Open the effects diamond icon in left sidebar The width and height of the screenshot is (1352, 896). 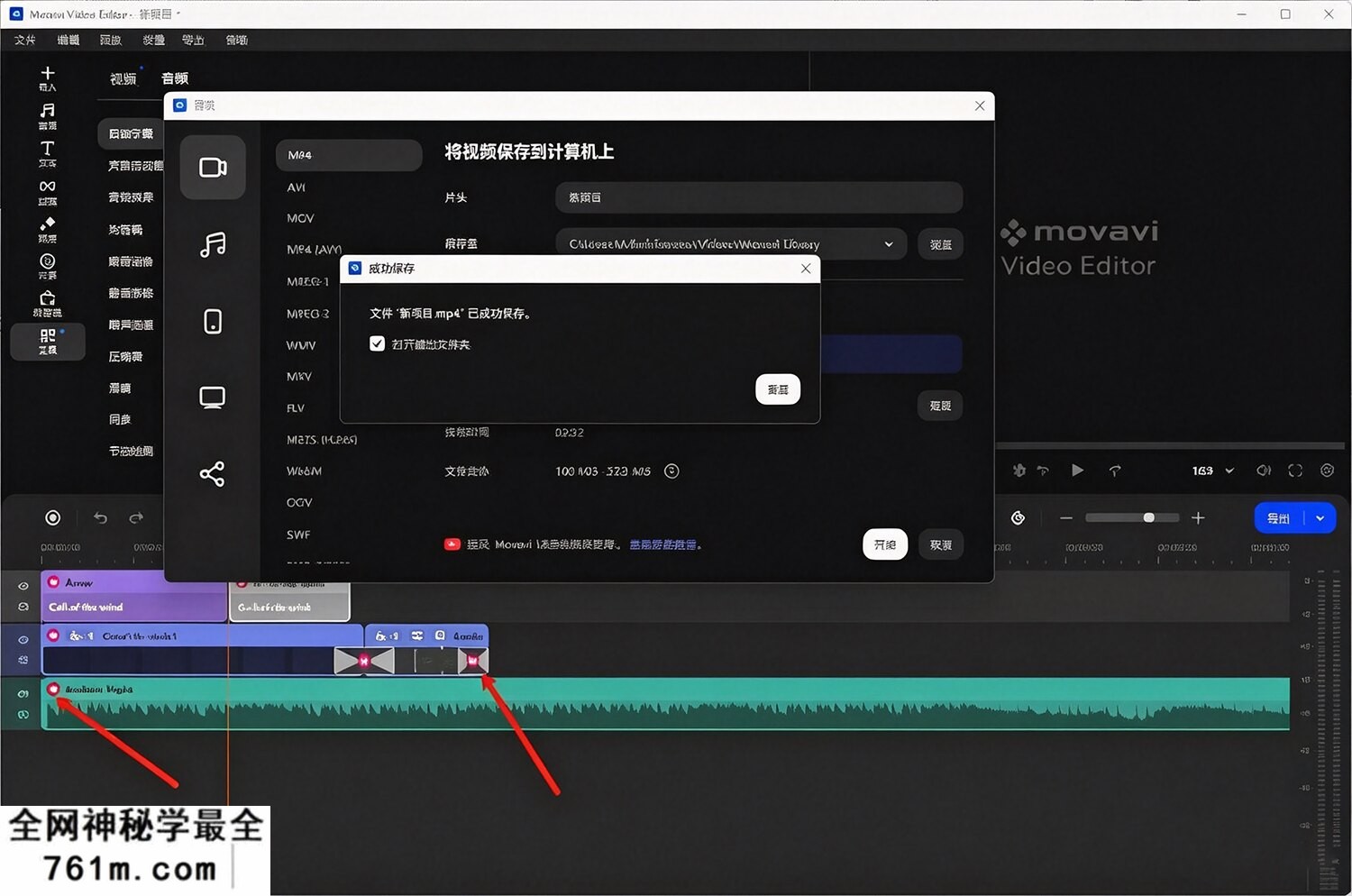[48, 224]
